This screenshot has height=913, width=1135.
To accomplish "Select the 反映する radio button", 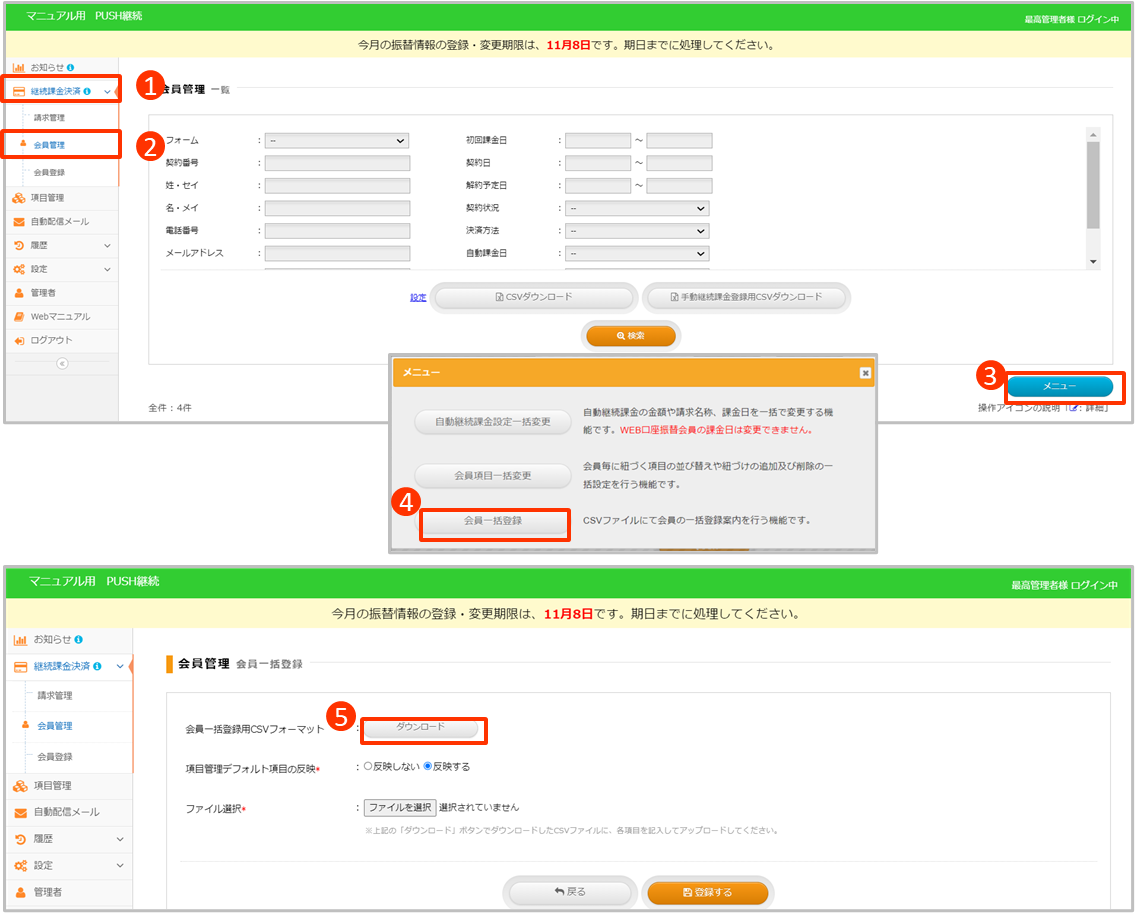I will point(428,767).
